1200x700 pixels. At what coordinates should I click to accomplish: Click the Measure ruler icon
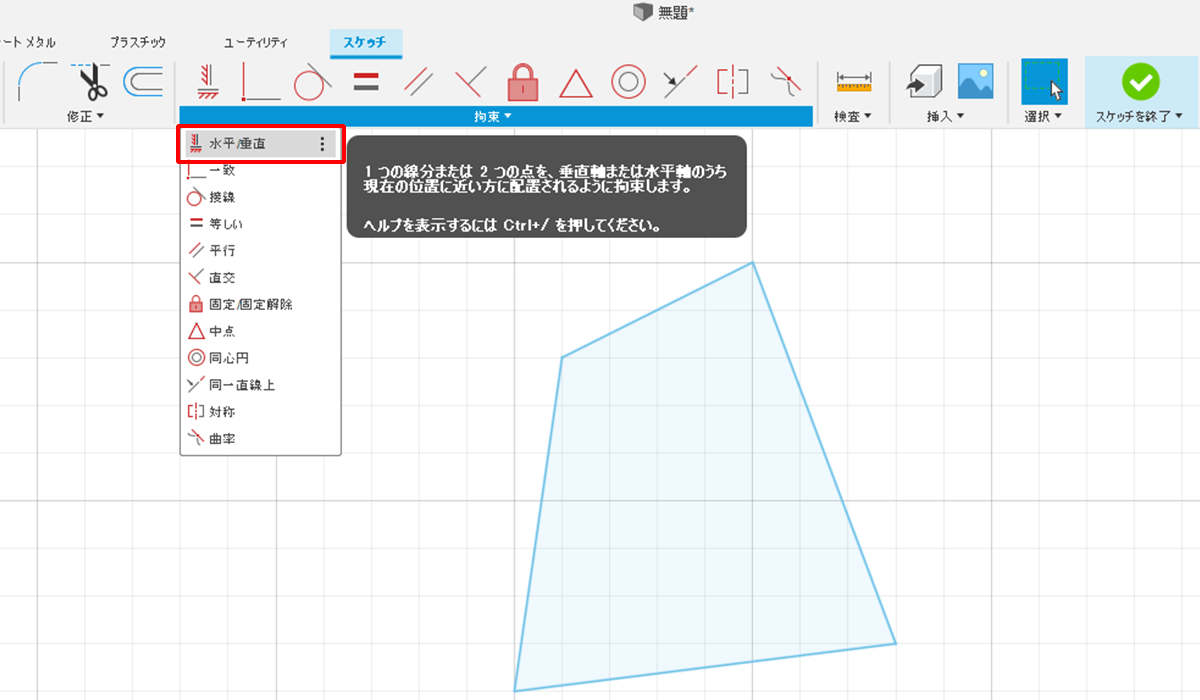tap(854, 82)
